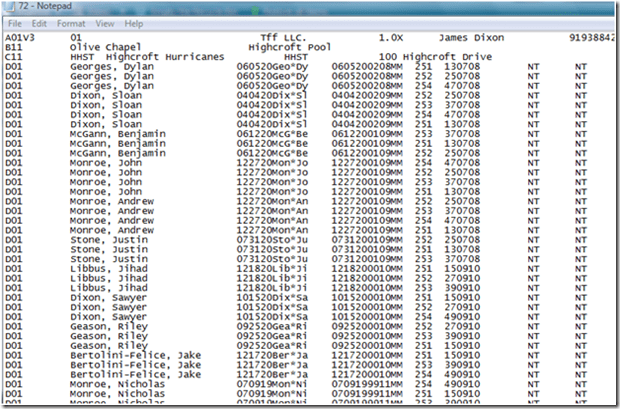Click the A01v3 record code

click(19, 37)
